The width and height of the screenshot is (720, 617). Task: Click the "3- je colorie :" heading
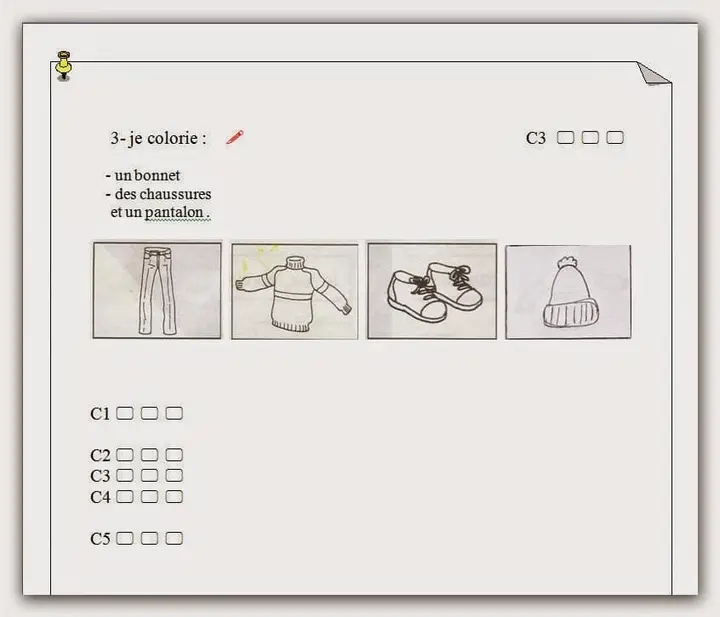tap(158, 139)
